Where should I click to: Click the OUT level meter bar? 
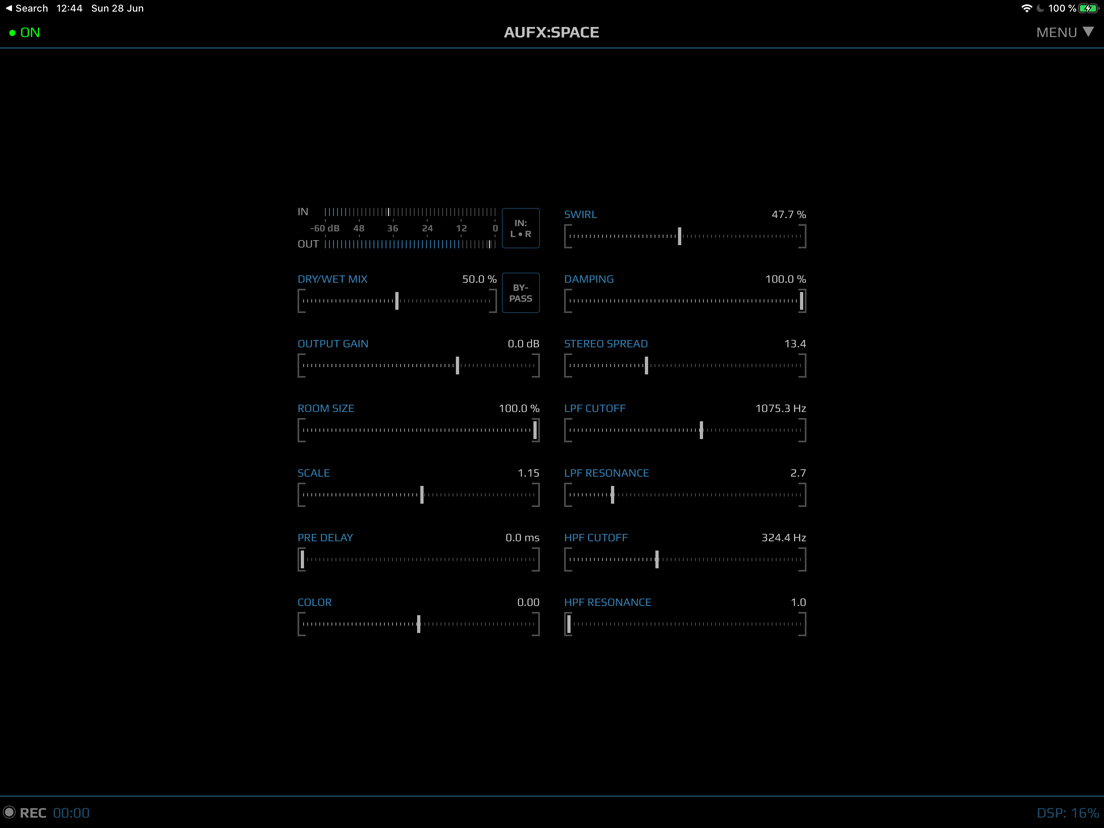coord(410,244)
